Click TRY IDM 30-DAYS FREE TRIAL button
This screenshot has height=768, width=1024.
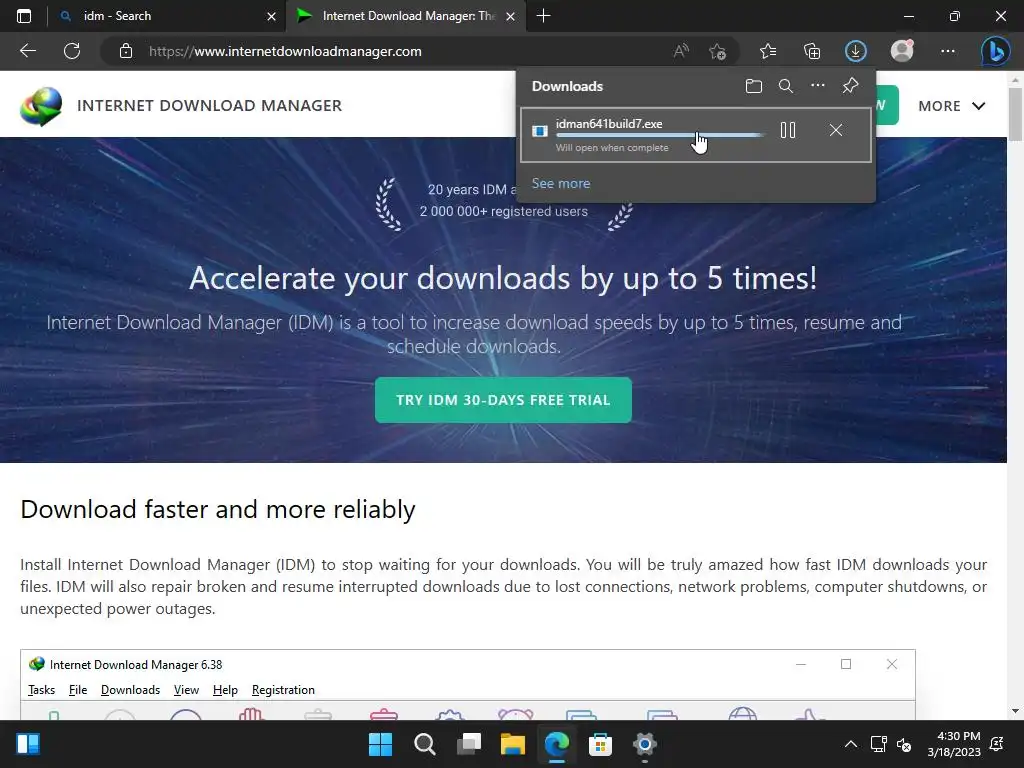coord(503,400)
